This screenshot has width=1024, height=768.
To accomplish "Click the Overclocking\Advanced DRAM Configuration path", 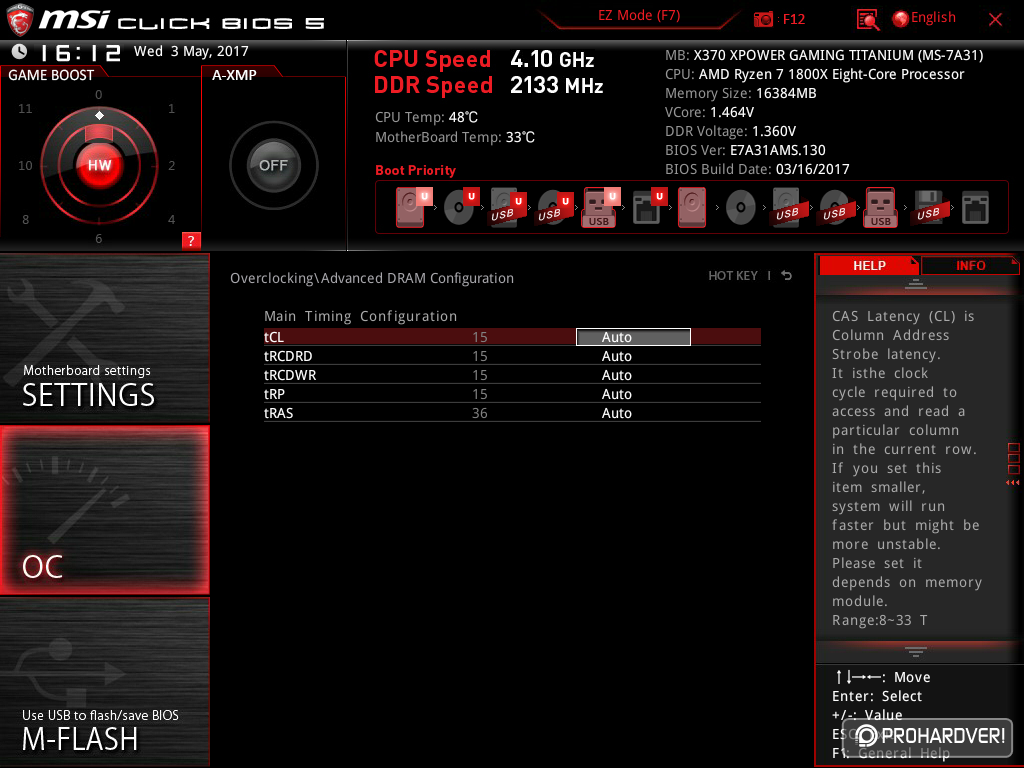I will coord(372,278).
